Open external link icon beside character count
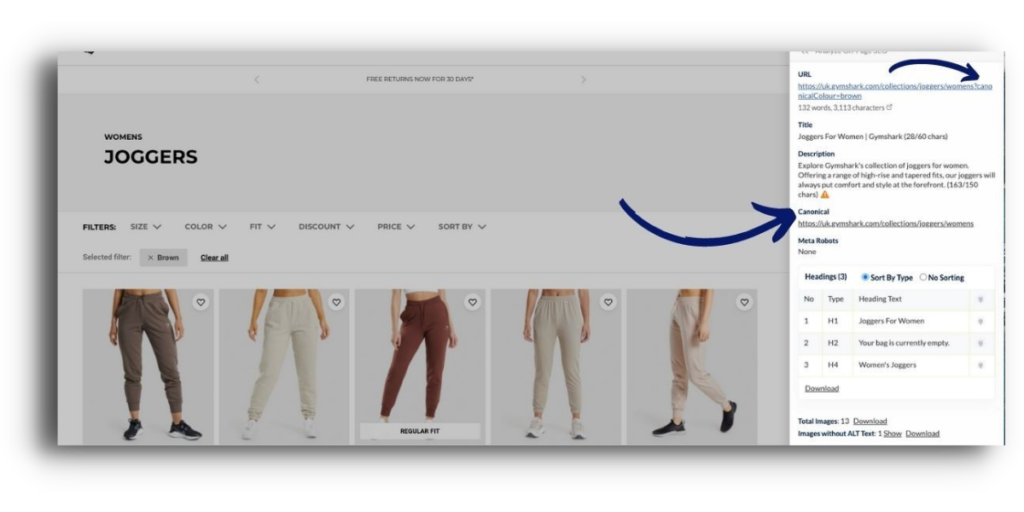 [889, 107]
